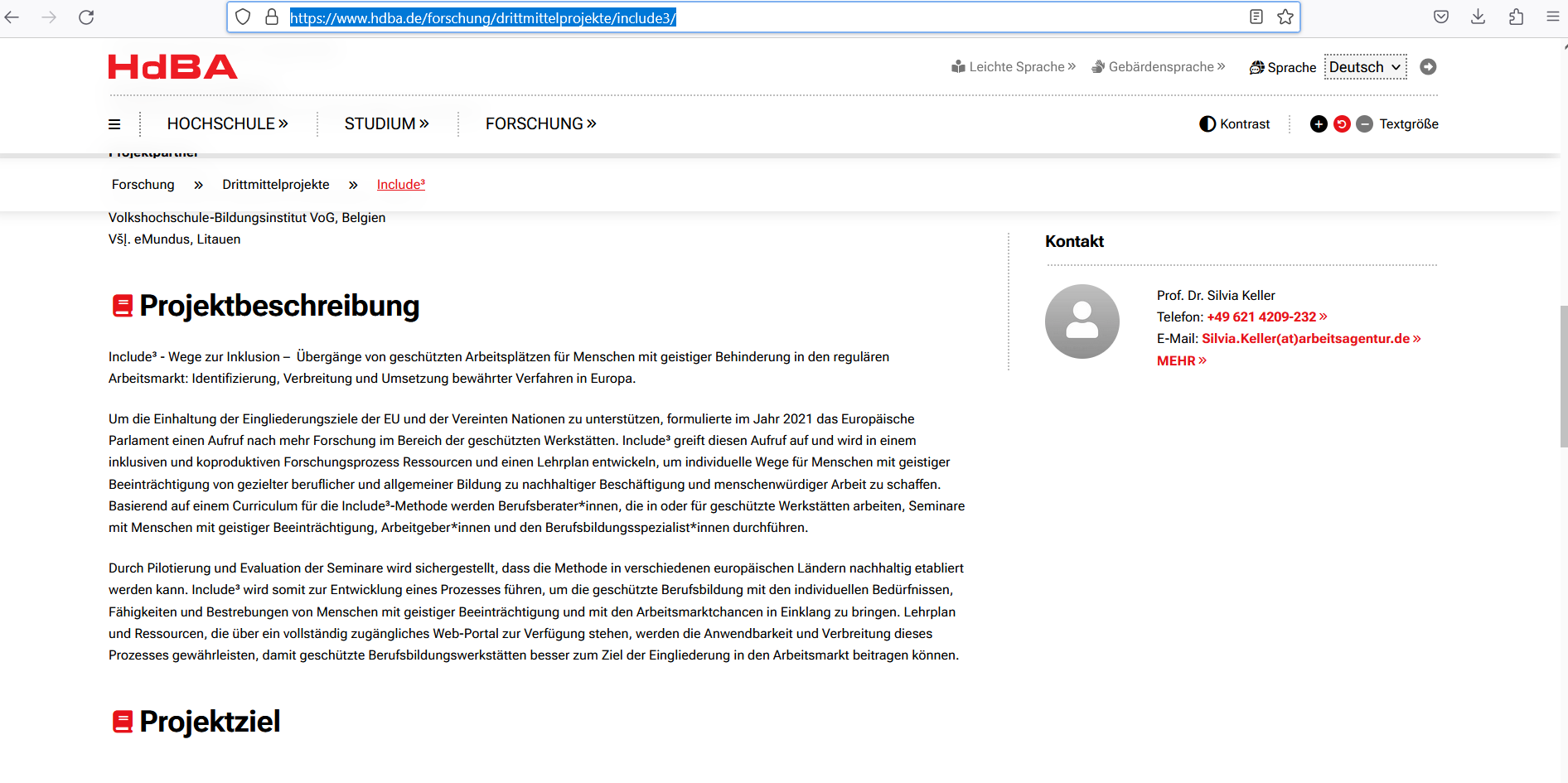Toggle reader view icon in address bar
Viewport: 1568px width, 783px height.
[x=1256, y=17]
